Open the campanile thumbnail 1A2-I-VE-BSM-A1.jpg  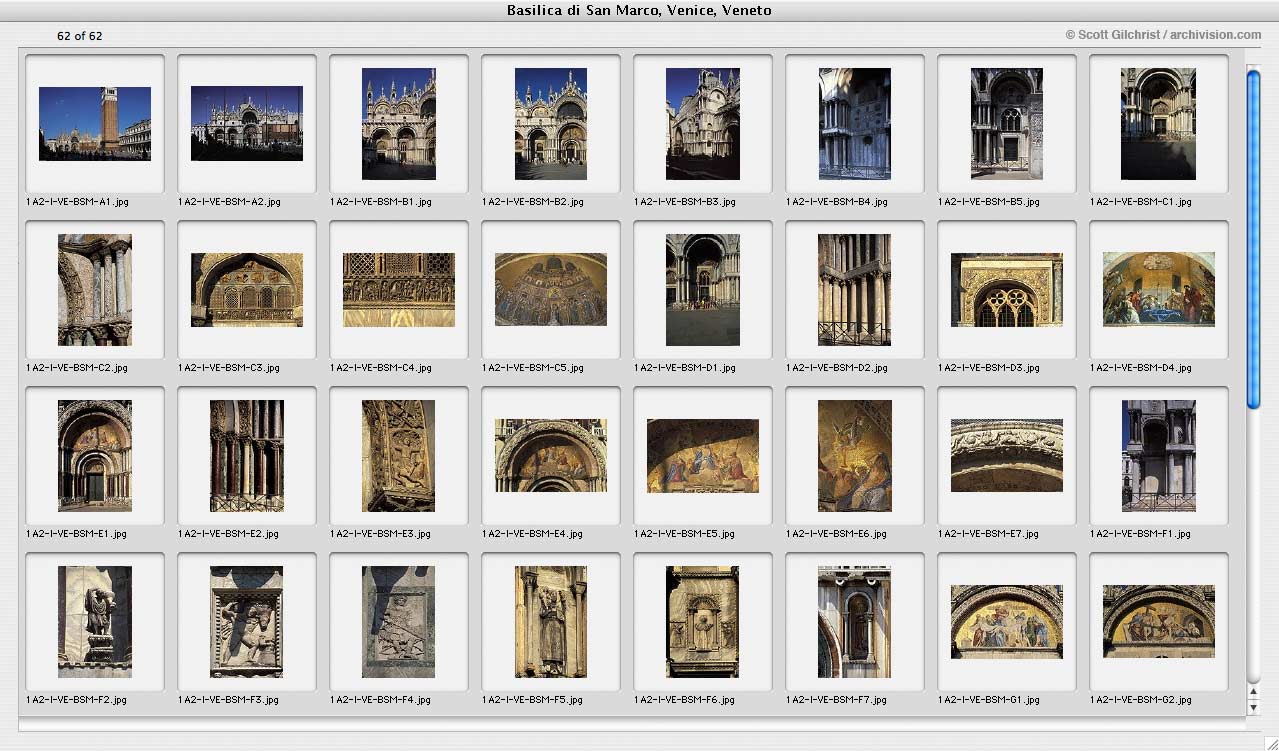click(95, 124)
